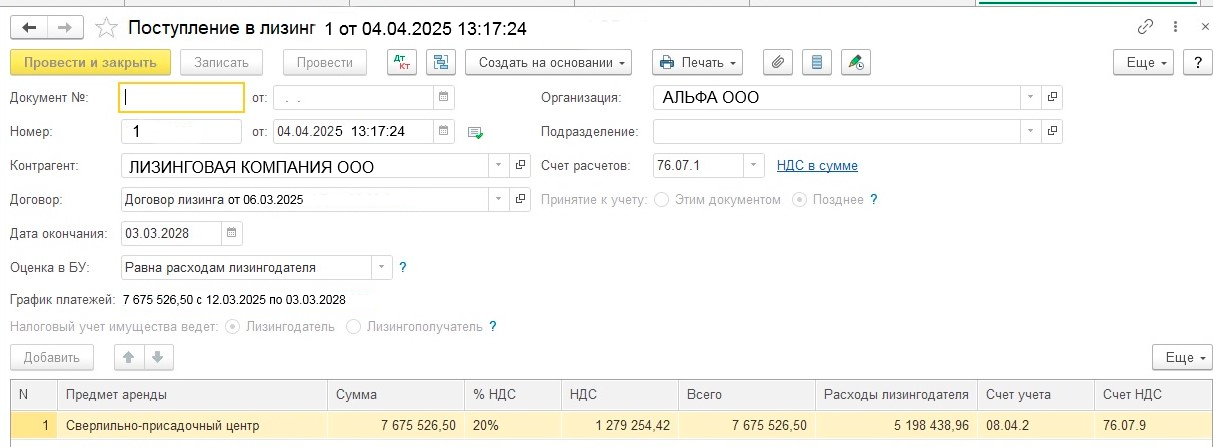The image size is (1222, 447).
Task: Open Контрагент record button
Action: (520, 166)
